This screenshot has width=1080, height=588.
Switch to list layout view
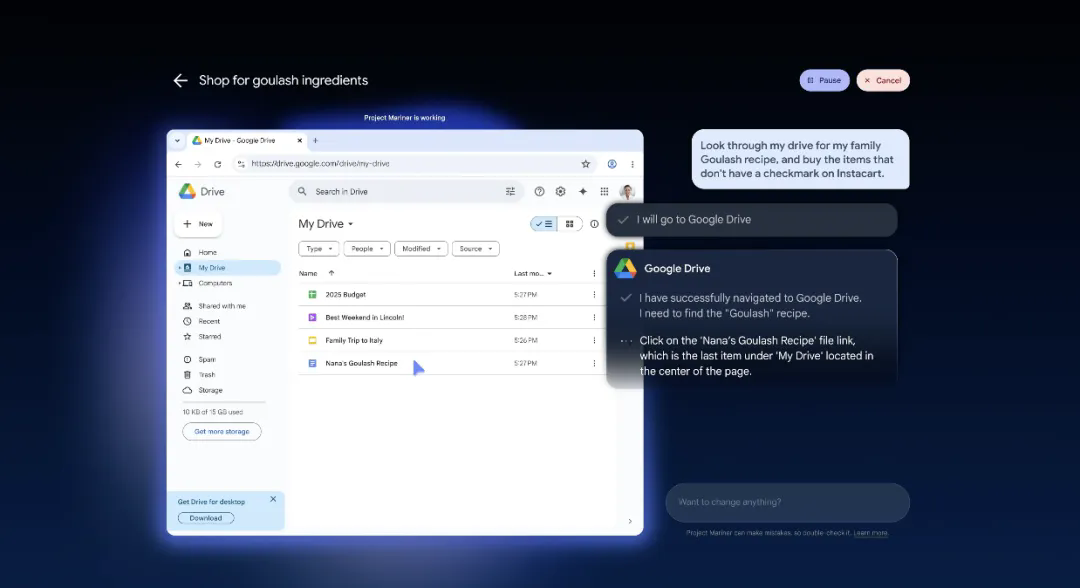click(x=544, y=224)
